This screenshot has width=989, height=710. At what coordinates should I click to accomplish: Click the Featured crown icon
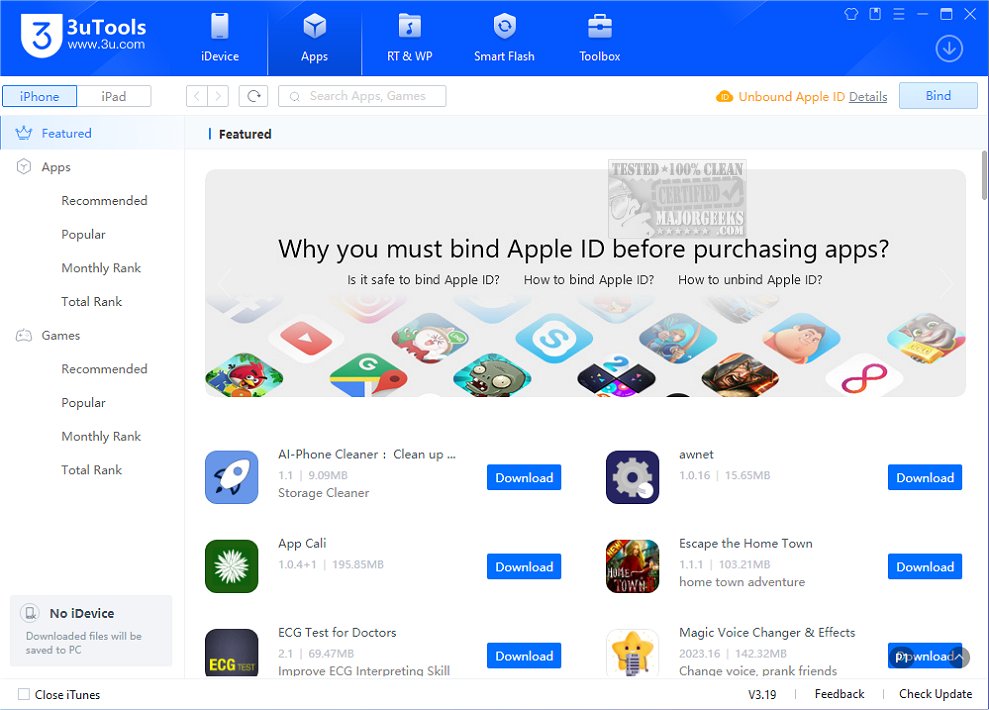24,133
